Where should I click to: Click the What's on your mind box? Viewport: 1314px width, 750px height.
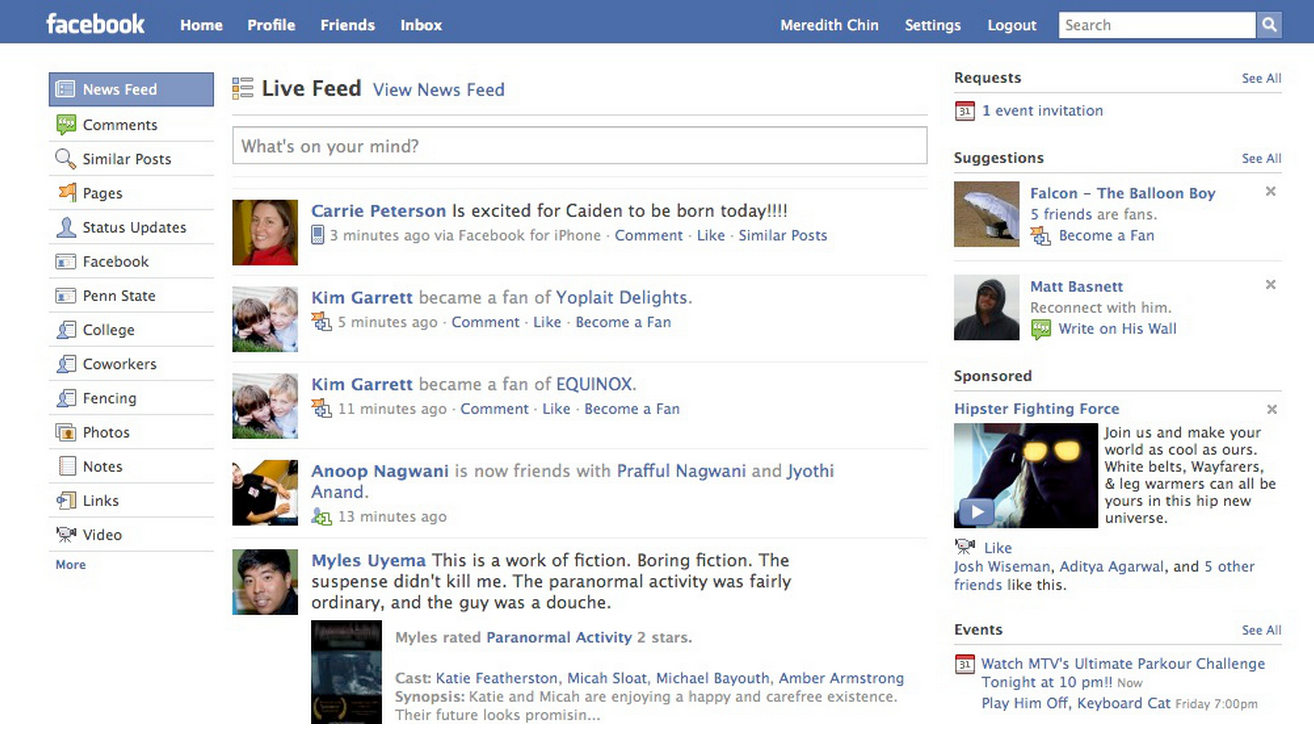pos(579,146)
